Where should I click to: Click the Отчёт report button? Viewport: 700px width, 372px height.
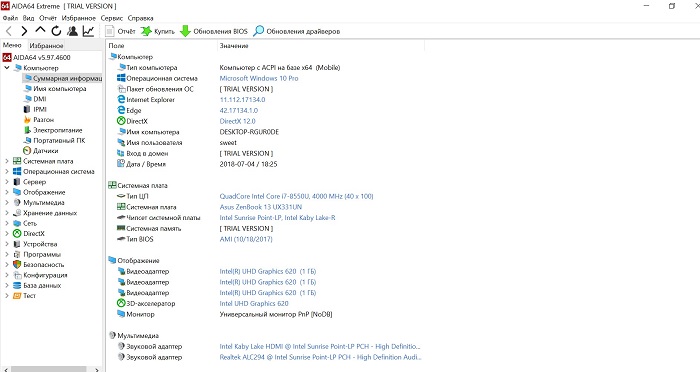click(120, 31)
